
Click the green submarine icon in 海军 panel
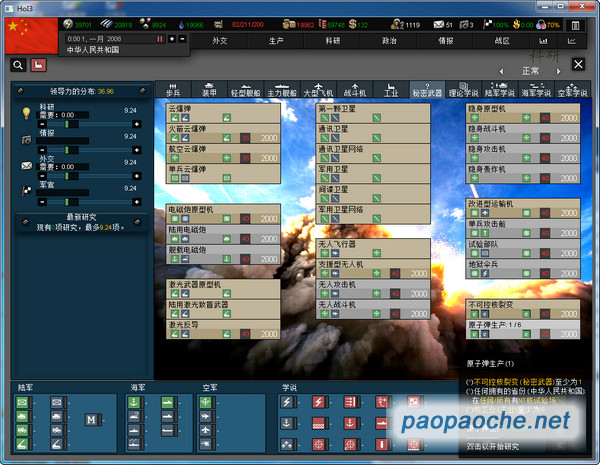(x=168, y=402)
